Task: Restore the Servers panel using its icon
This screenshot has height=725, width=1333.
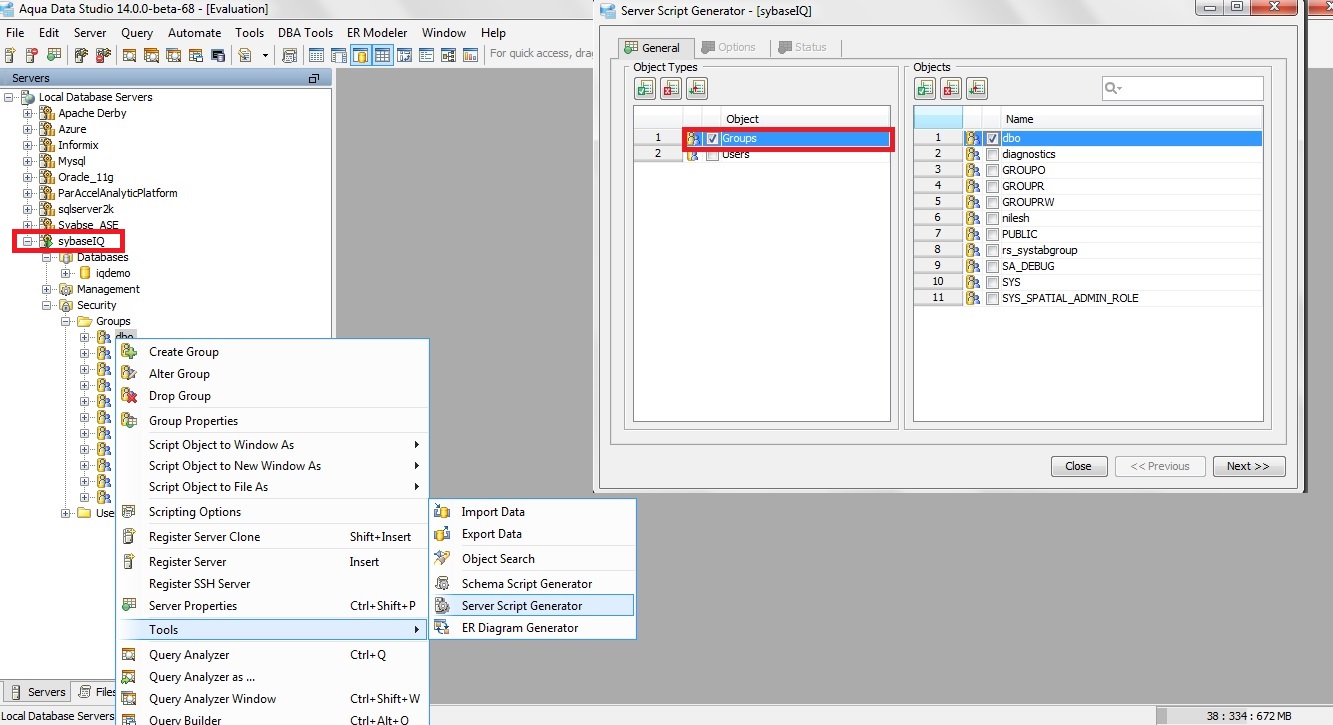Action: [314, 78]
